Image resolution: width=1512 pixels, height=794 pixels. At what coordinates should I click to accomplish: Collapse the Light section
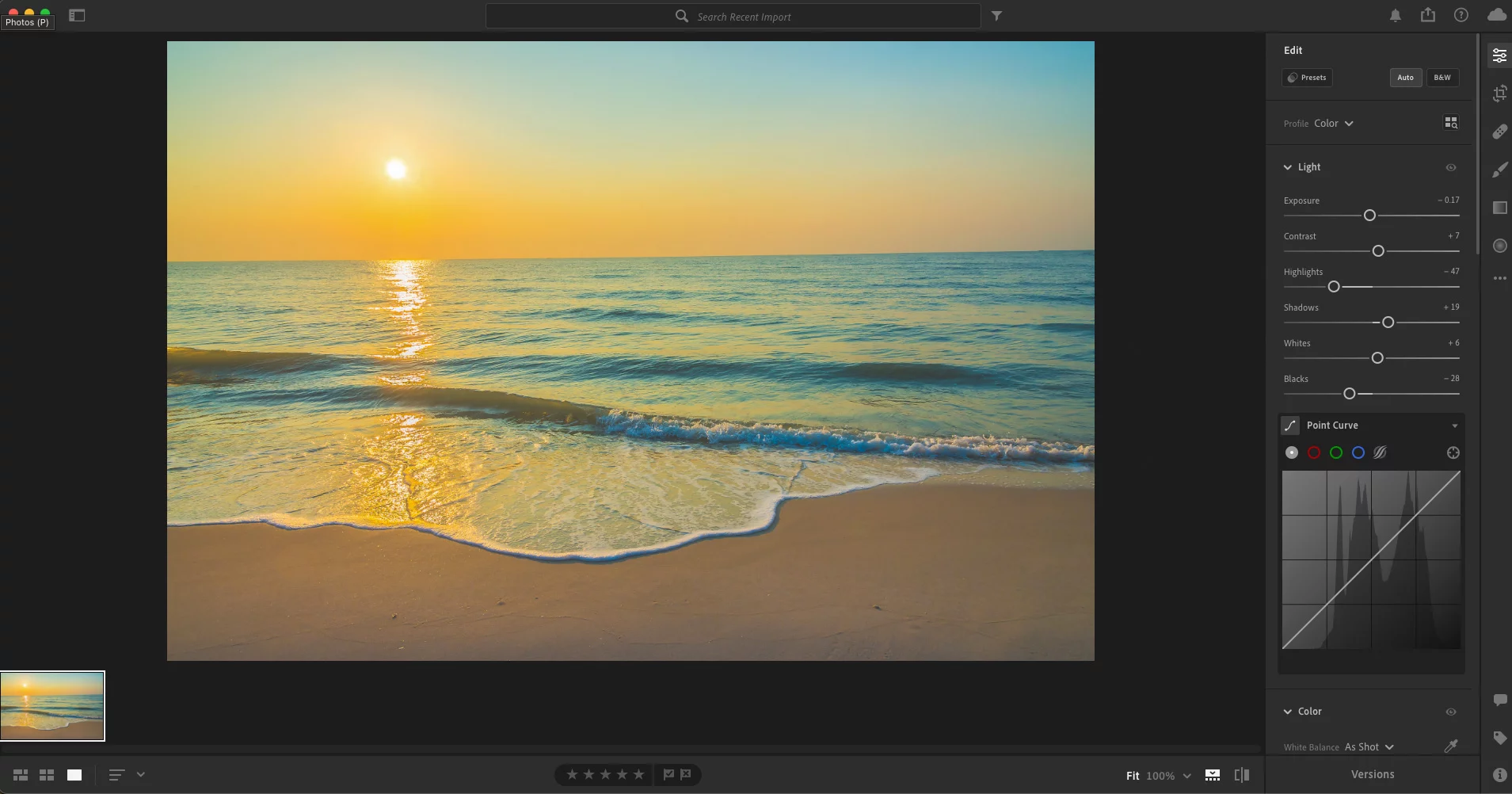click(x=1288, y=167)
